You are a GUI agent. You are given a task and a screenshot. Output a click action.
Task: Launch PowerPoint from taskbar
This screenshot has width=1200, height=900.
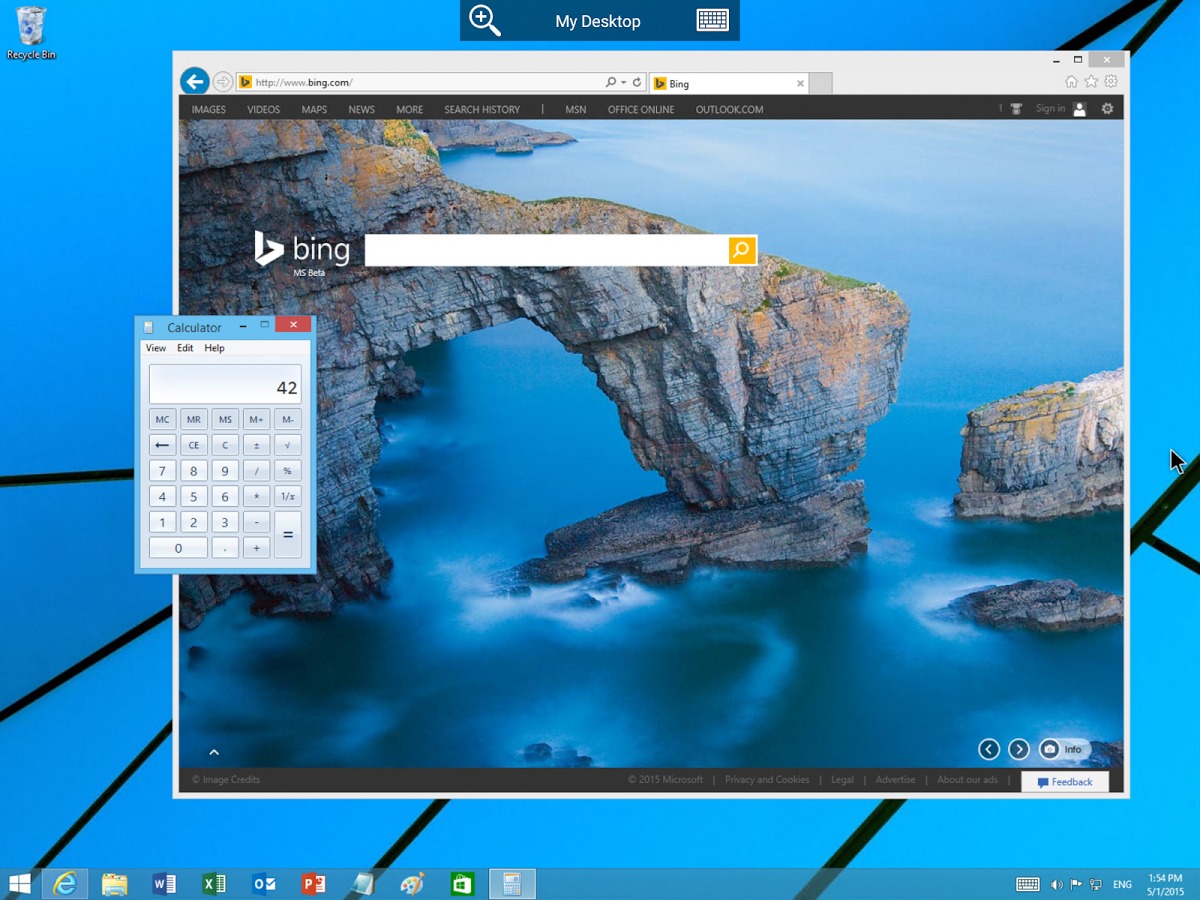tap(314, 884)
